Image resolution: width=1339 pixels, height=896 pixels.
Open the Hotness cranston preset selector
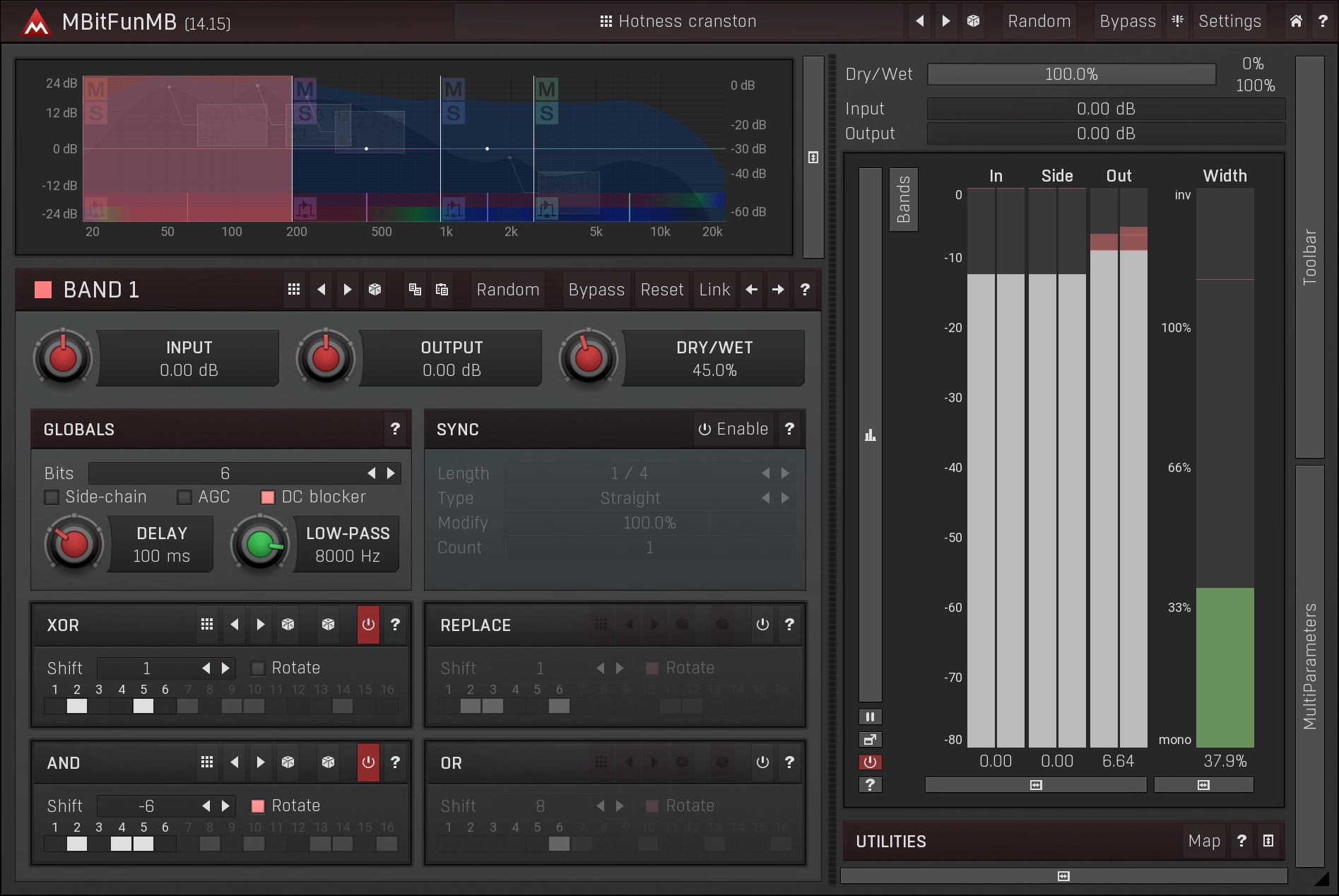coord(678,21)
